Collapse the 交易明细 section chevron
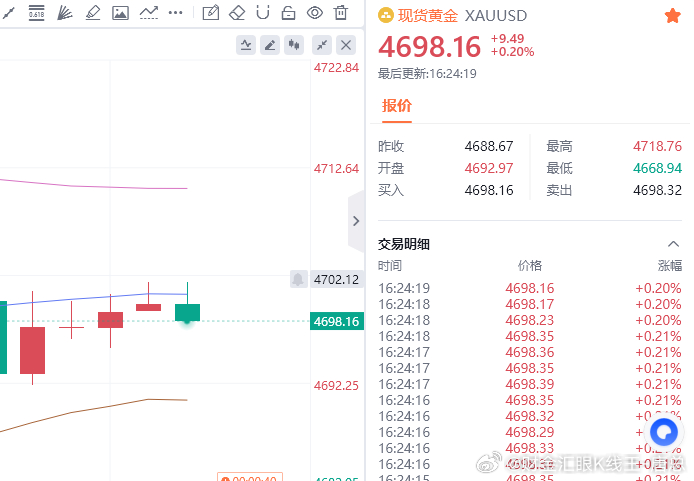 (673, 244)
